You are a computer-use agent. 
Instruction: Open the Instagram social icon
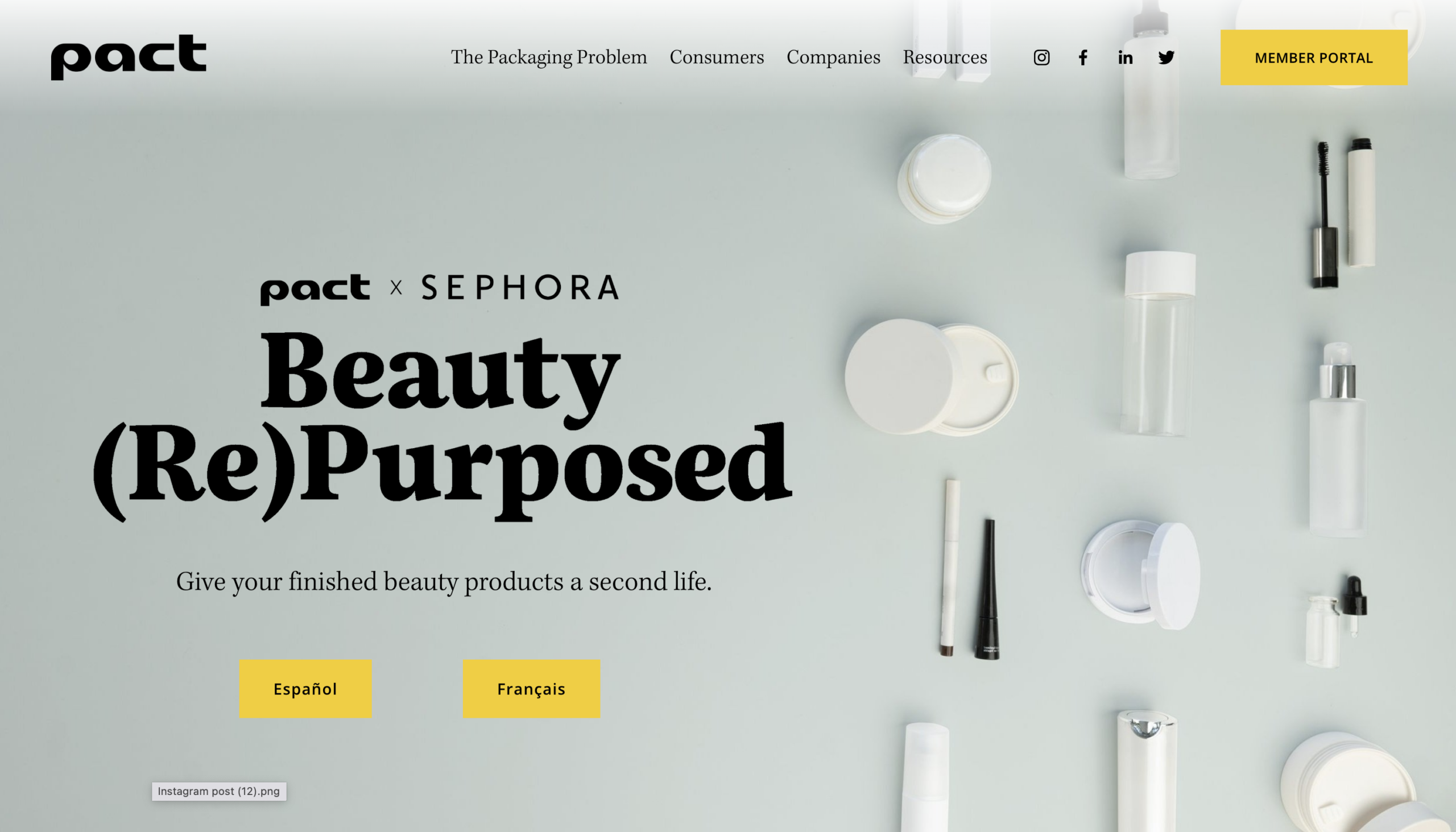(1041, 57)
